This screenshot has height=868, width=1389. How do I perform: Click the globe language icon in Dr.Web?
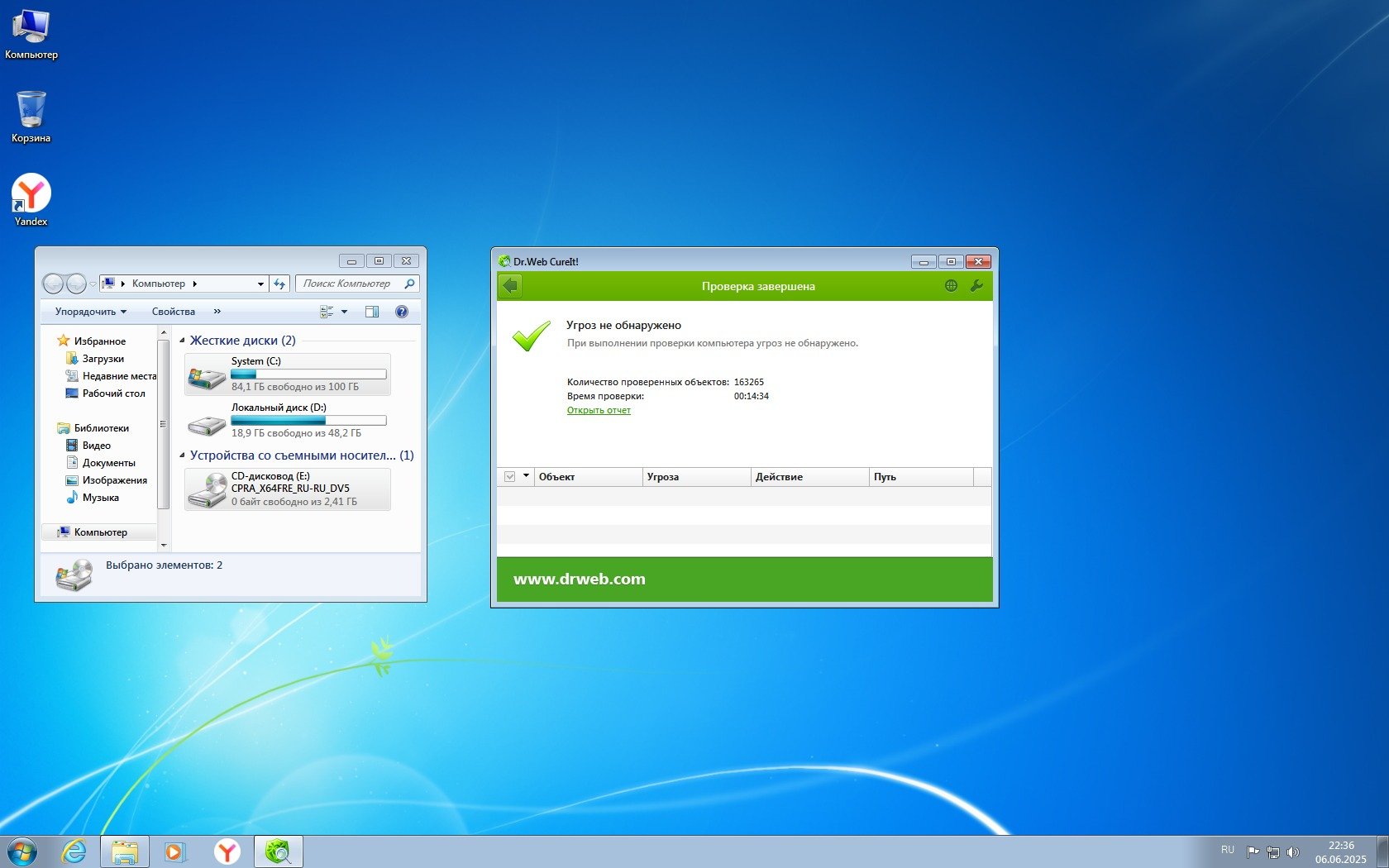click(951, 286)
